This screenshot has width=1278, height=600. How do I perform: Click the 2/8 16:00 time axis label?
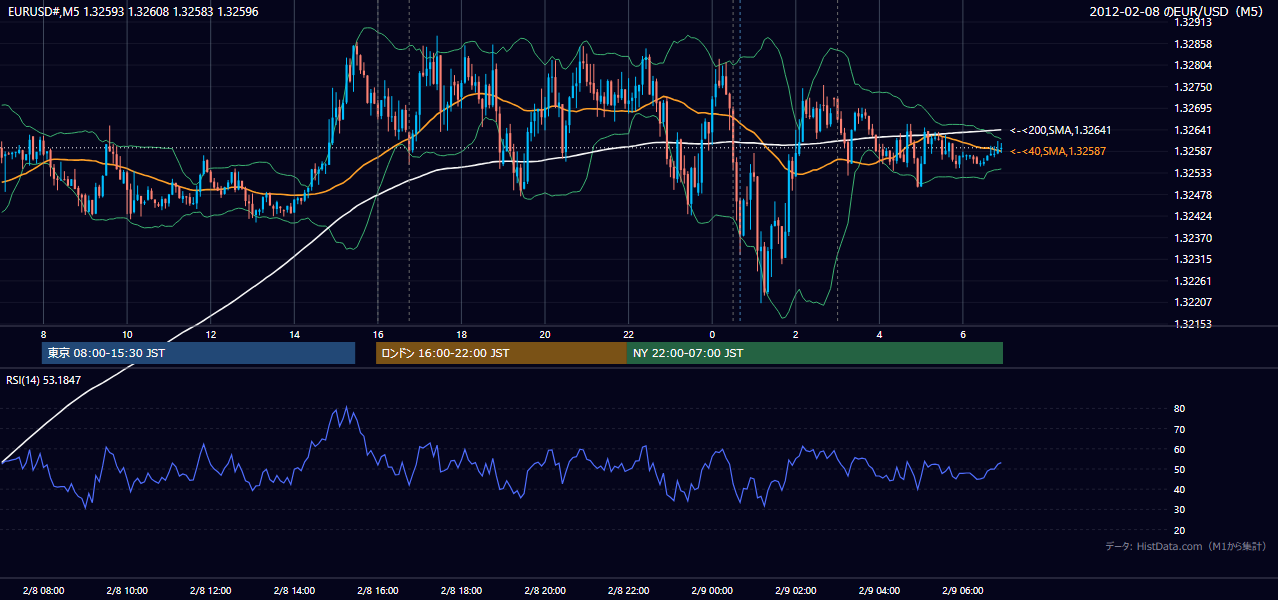(377, 590)
